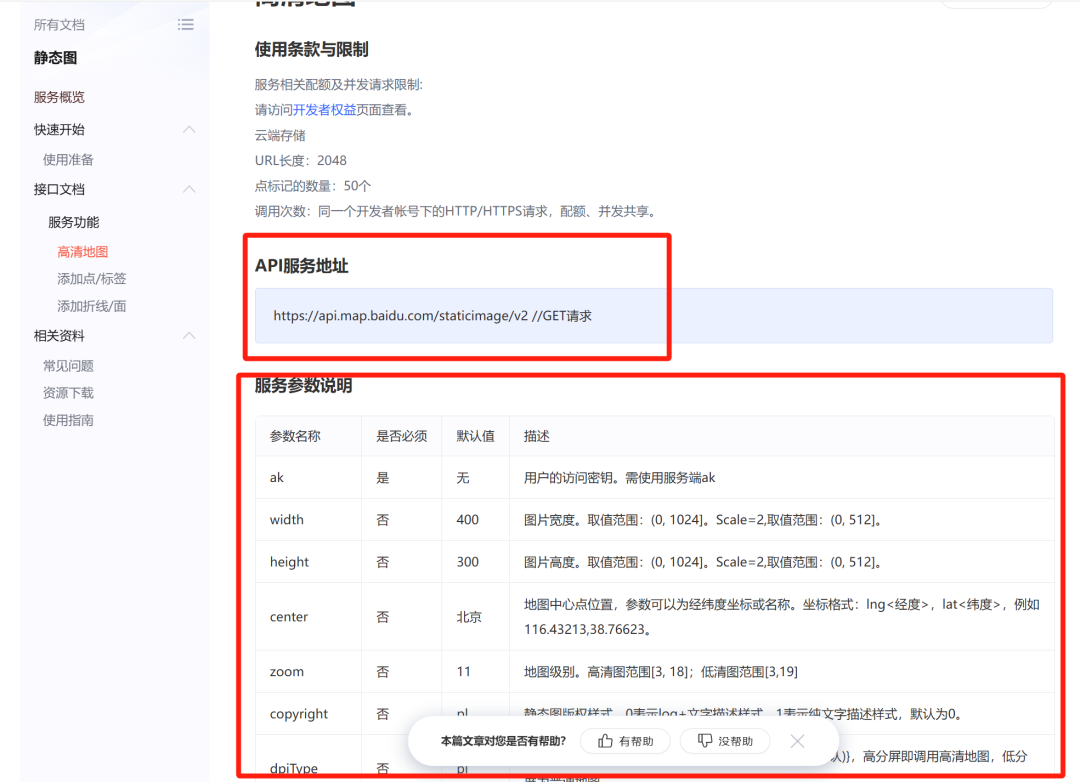This screenshot has width=1080, height=782.
Task: Click the API URL code block
Action: (x=653, y=316)
